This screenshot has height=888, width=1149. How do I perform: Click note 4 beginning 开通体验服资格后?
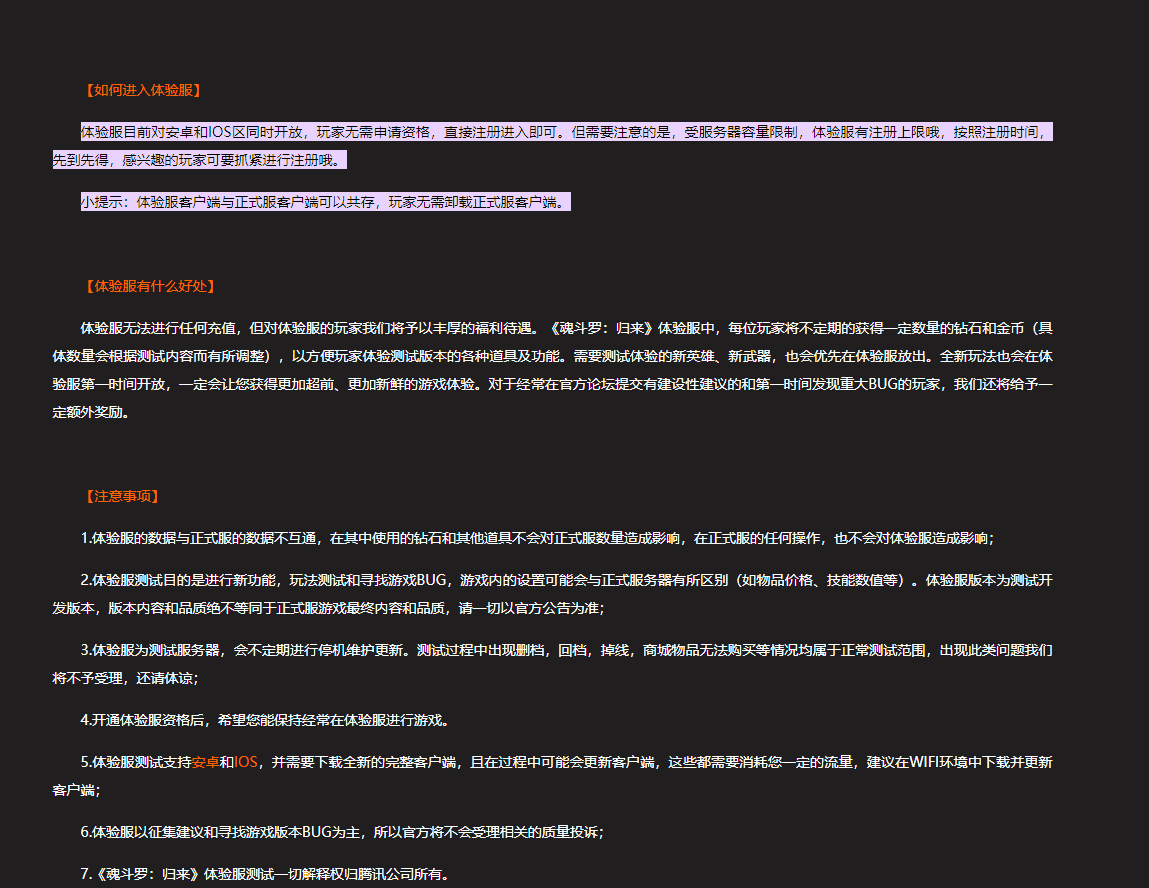pyautogui.click(x=265, y=720)
